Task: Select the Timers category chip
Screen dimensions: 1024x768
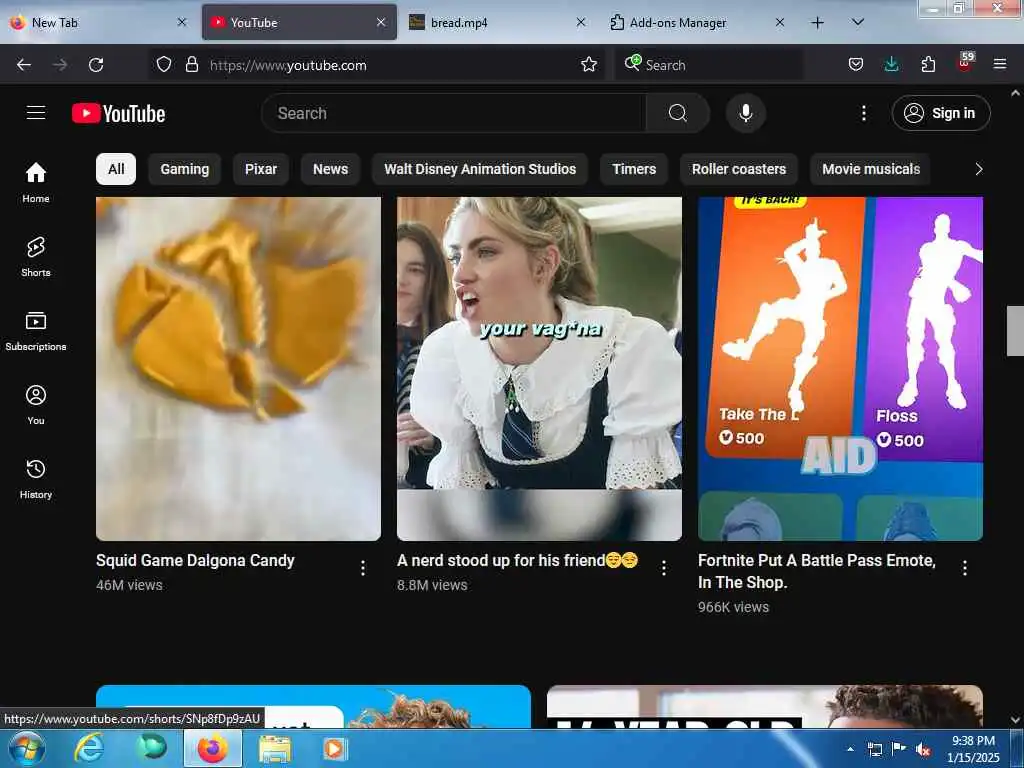Action: point(633,169)
